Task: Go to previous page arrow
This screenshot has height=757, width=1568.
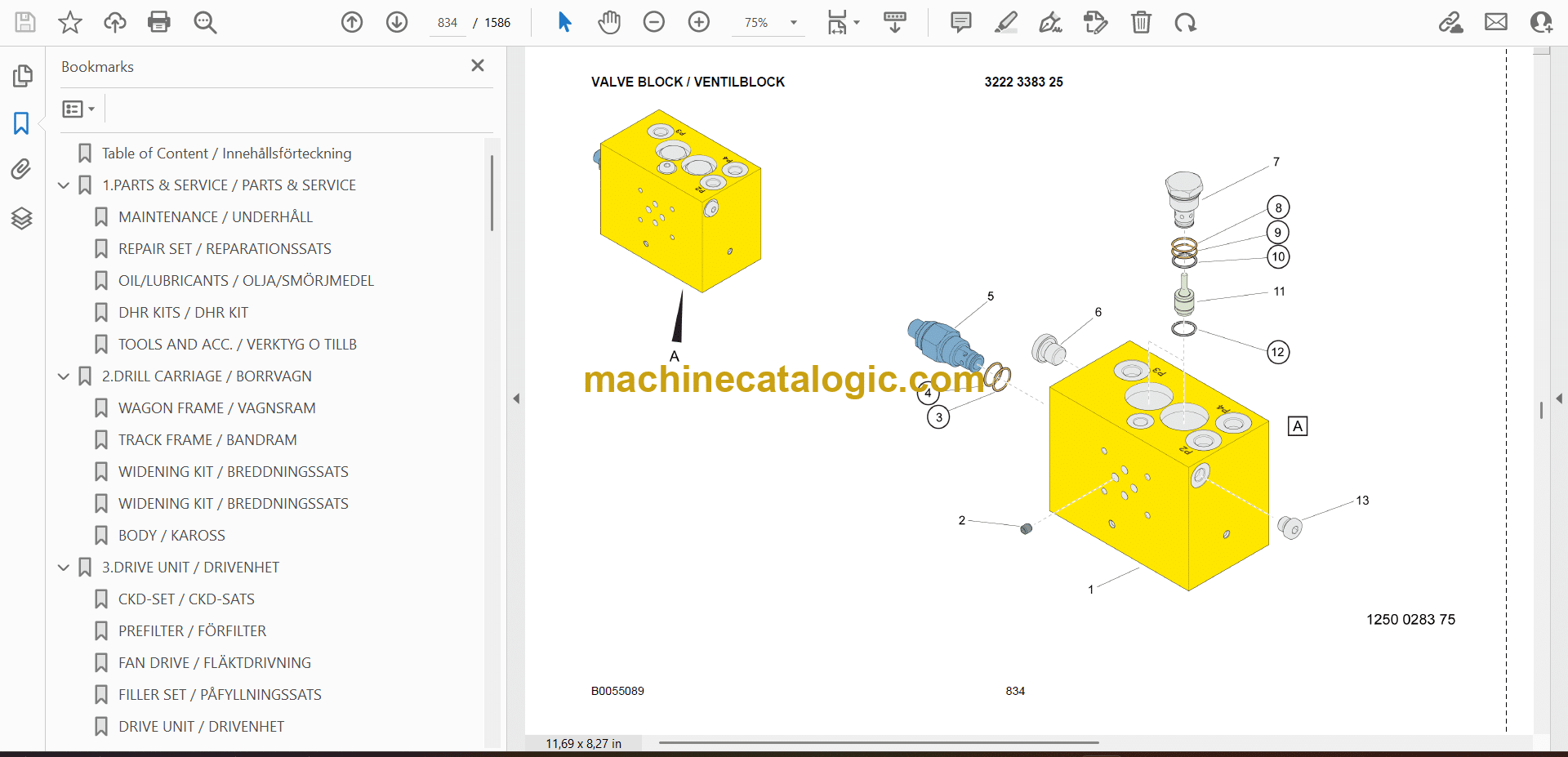Action: pyautogui.click(x=352, y=22)
